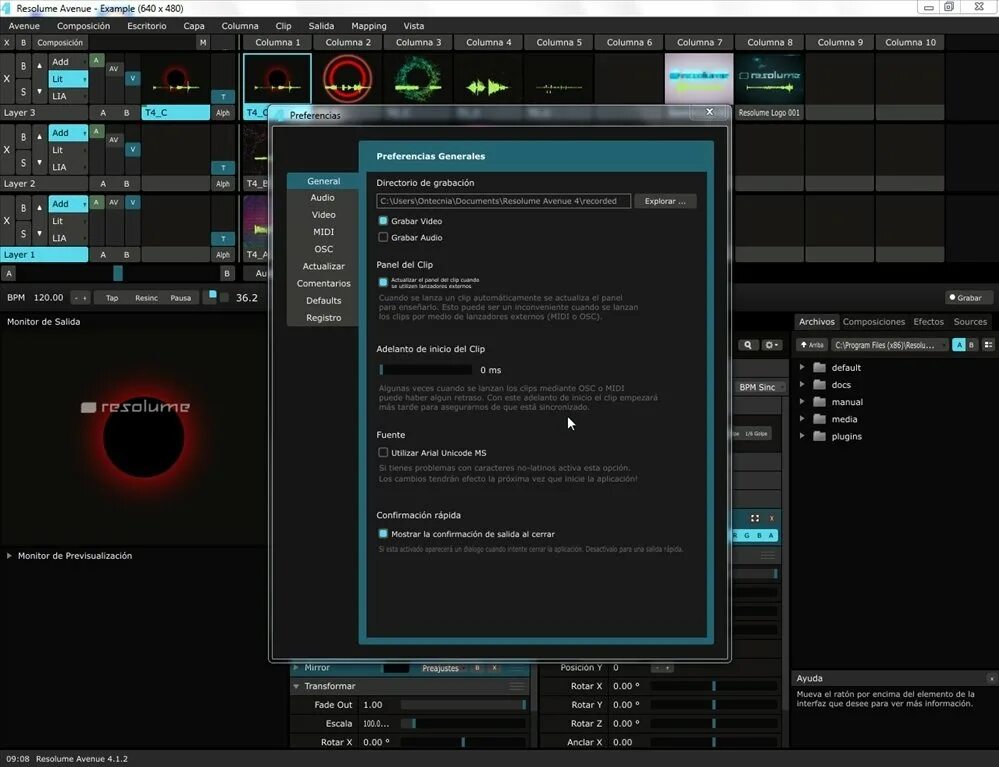The width and height of the screenshot is (999, 767).
Task: Select the B browser toggle in Archivos
Action: pyautogui.click(x=972, y=345)
